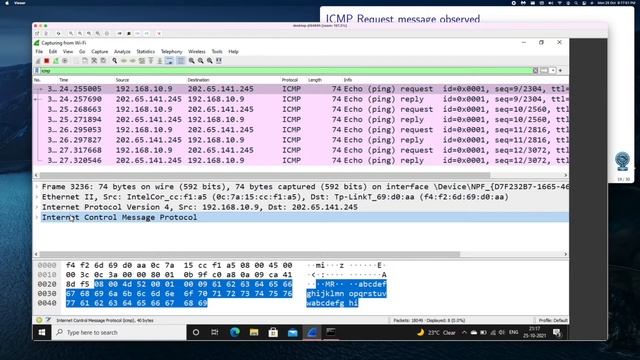Click the Close capture file toolbar icon
Viewport: 640px width, 360px height.
[x=94, y=61]
